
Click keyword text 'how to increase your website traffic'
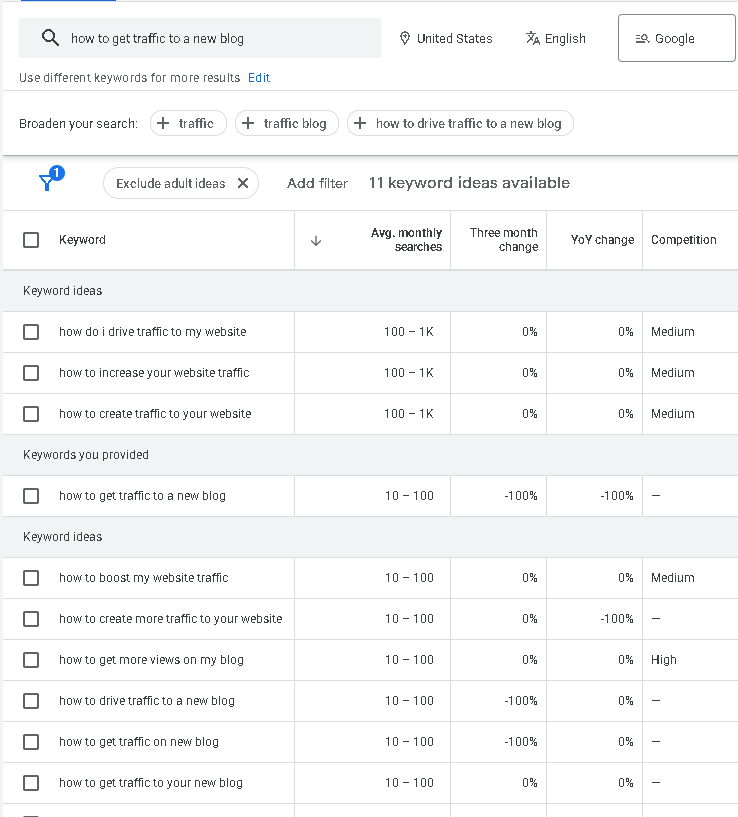coord(154,373)
